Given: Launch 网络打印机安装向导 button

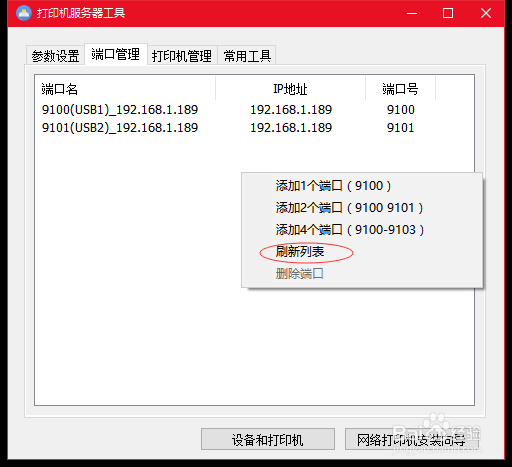Looking at the screenshot, I should click(x=411, y=439).
